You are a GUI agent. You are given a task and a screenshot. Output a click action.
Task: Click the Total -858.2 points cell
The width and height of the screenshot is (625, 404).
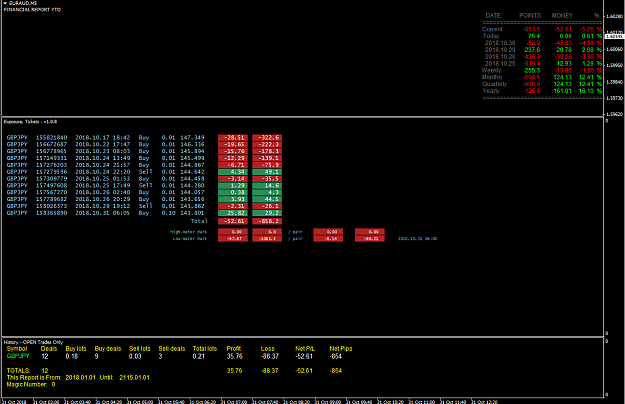coord(267,221)
